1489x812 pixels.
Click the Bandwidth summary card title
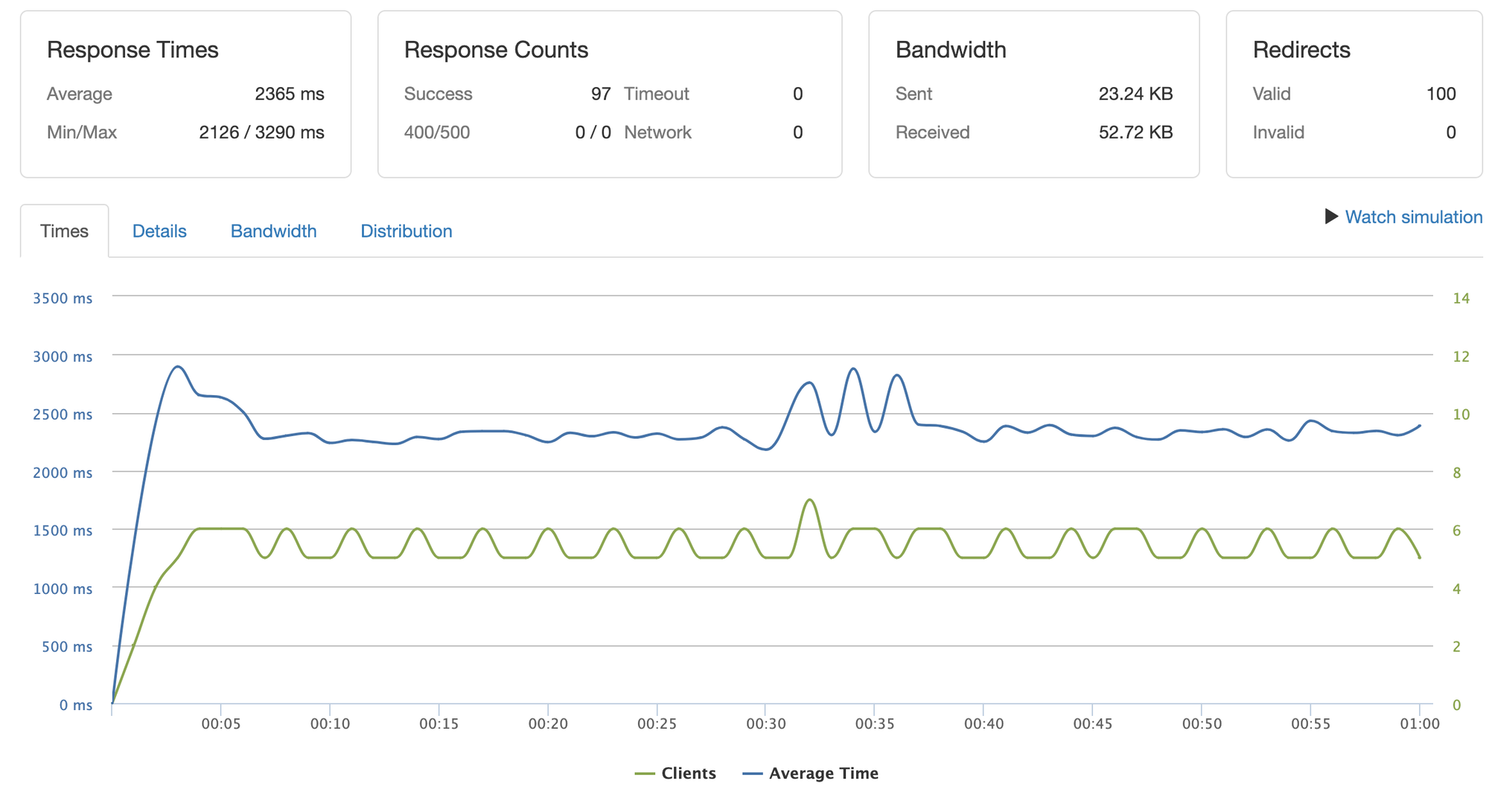pos(950,50)
